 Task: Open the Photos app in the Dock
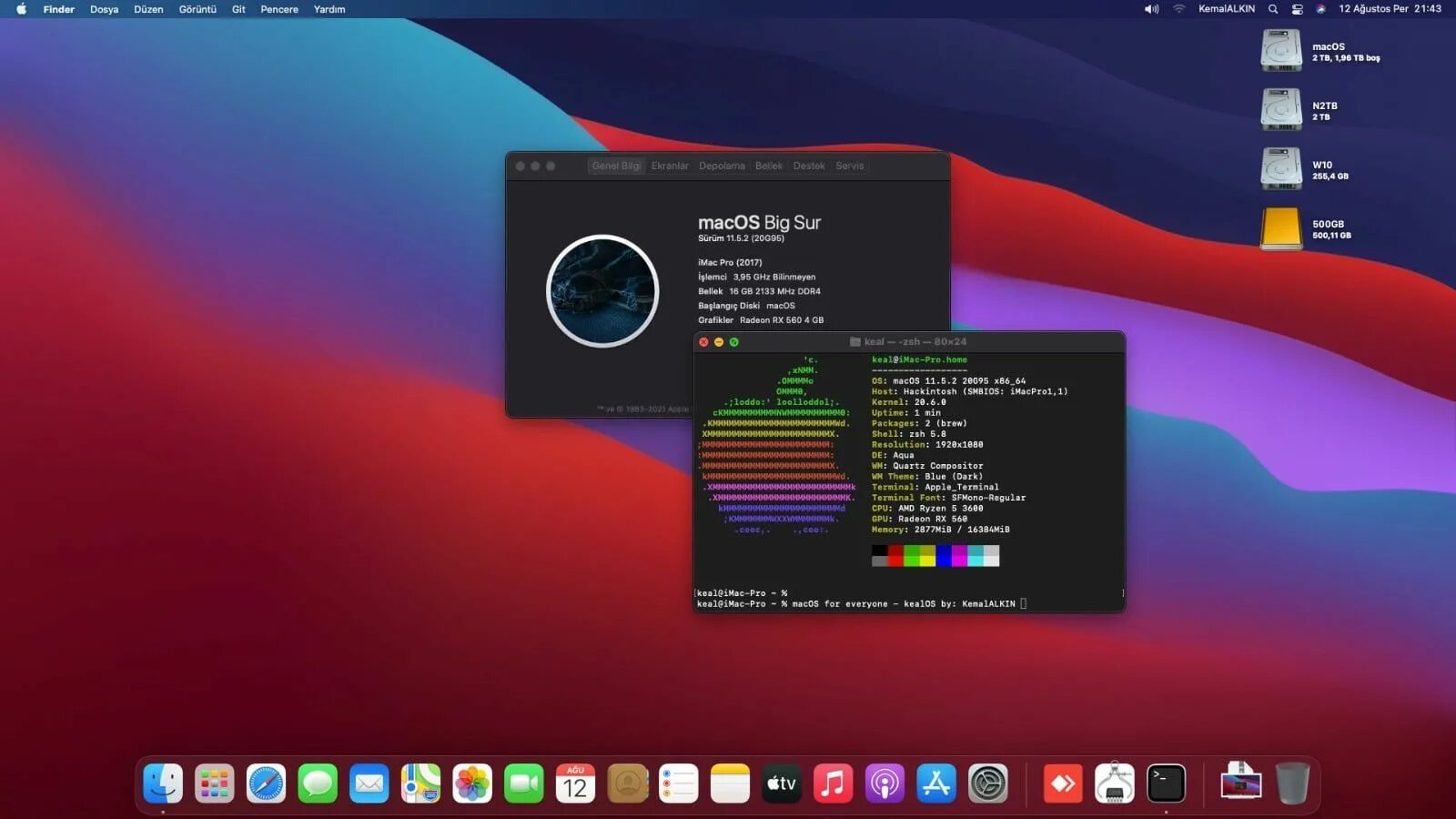(x=472, y=784)
